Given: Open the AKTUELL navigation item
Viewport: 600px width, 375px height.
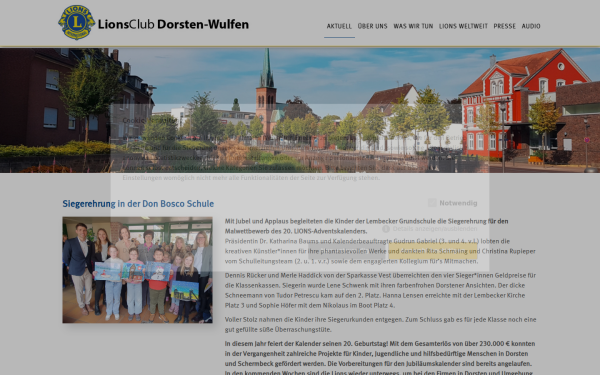Looking at the screenshot, I should (339, 26).
